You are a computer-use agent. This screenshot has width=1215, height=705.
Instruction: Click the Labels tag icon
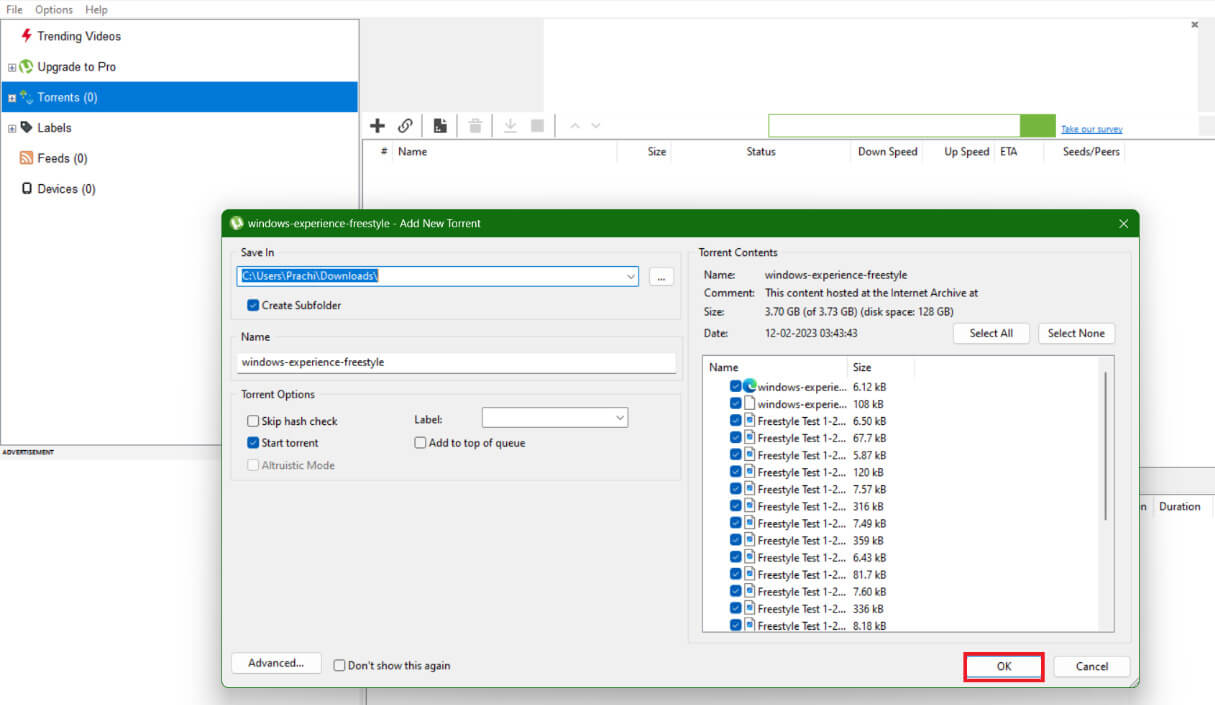26,128
